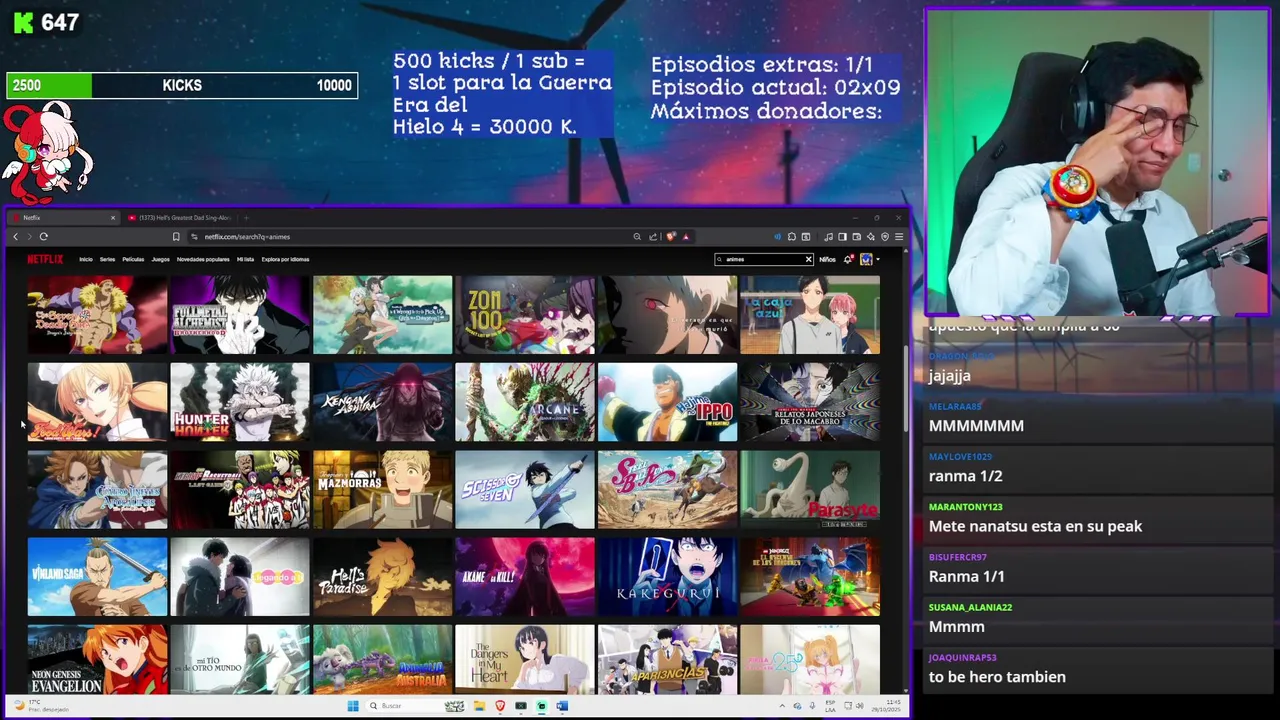
Task: Open Kengan Ashura thumbnail
Action: [382, 402]
